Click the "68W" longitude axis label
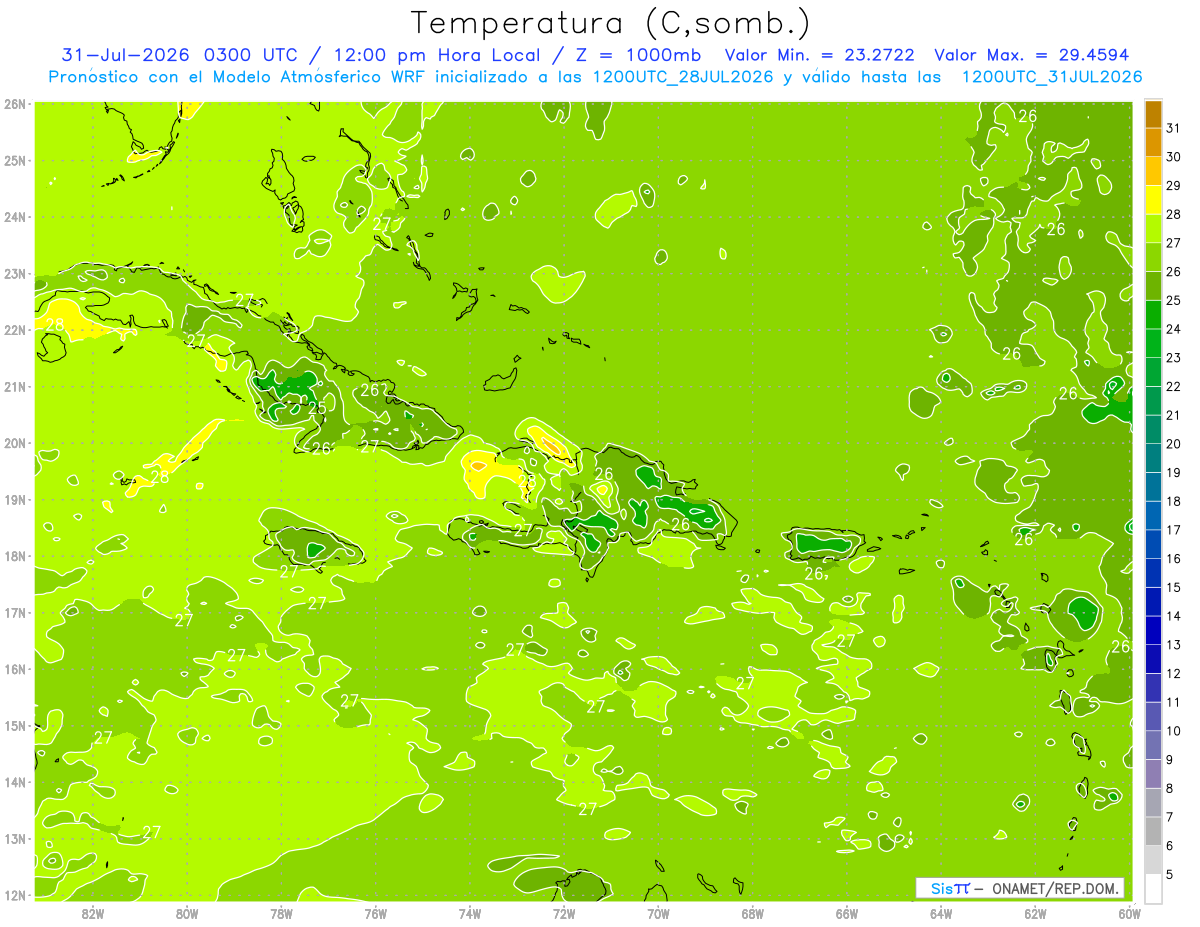Viewport: 1200px width, 927px height. coord(753,913)
